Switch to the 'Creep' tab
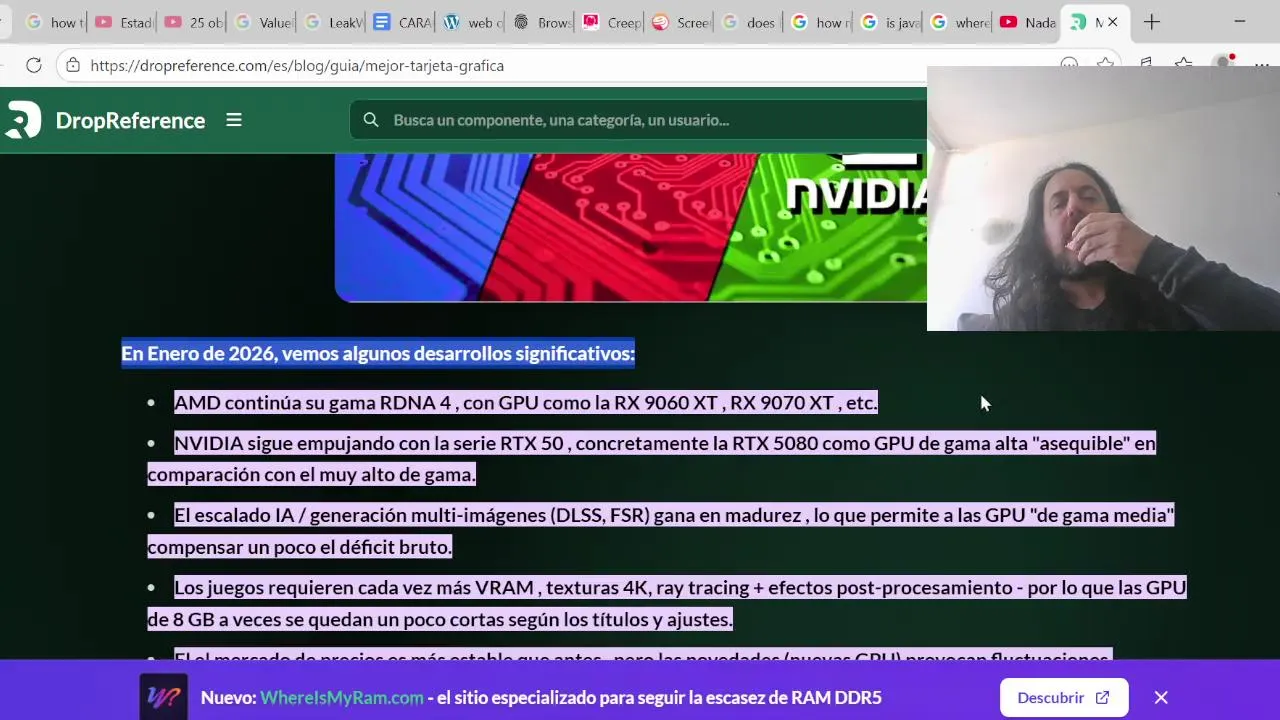Viewport: 1280px width, 720px height. pyautogui.click(x=611, y=22)
